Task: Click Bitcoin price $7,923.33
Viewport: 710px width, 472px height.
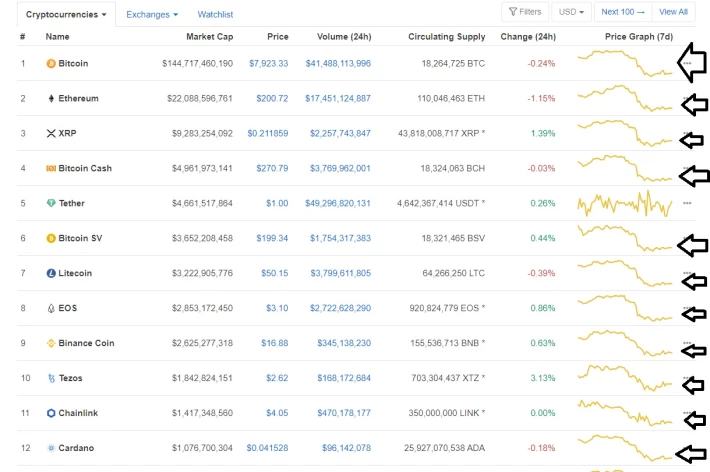Action: point(269,63)
